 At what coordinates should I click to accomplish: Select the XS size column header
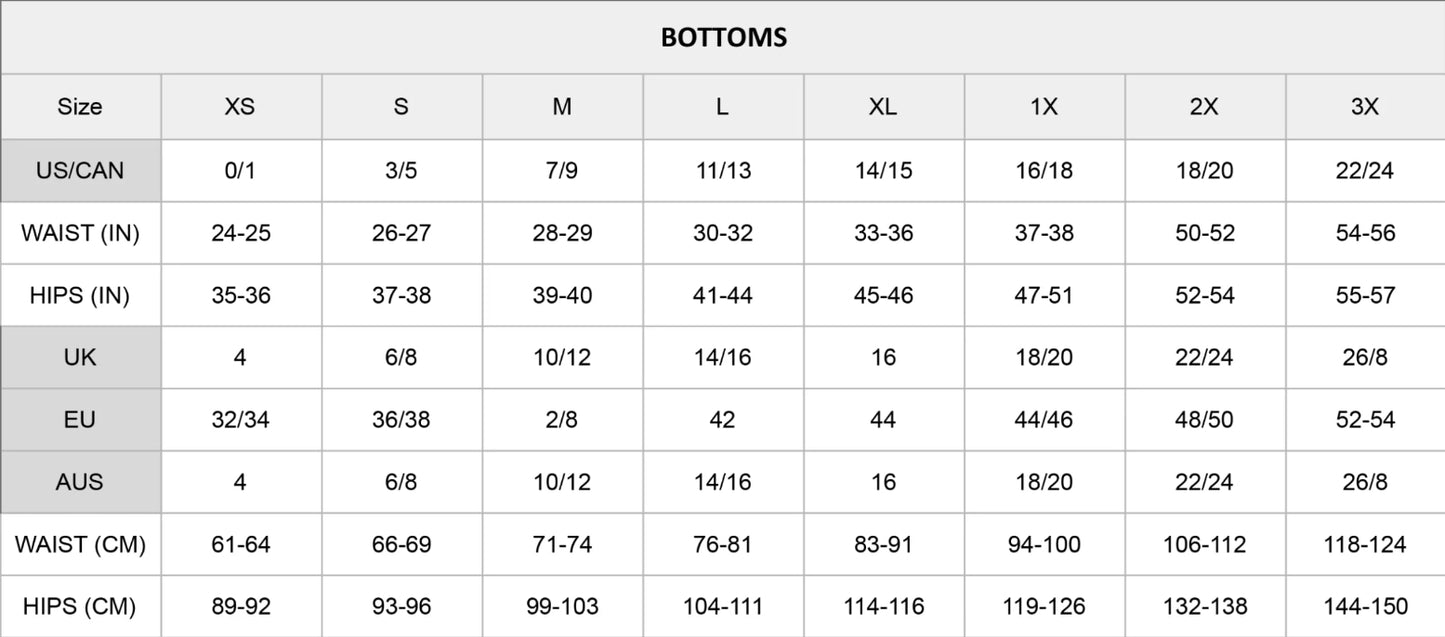pyautogui.click(x=240, y=107)
